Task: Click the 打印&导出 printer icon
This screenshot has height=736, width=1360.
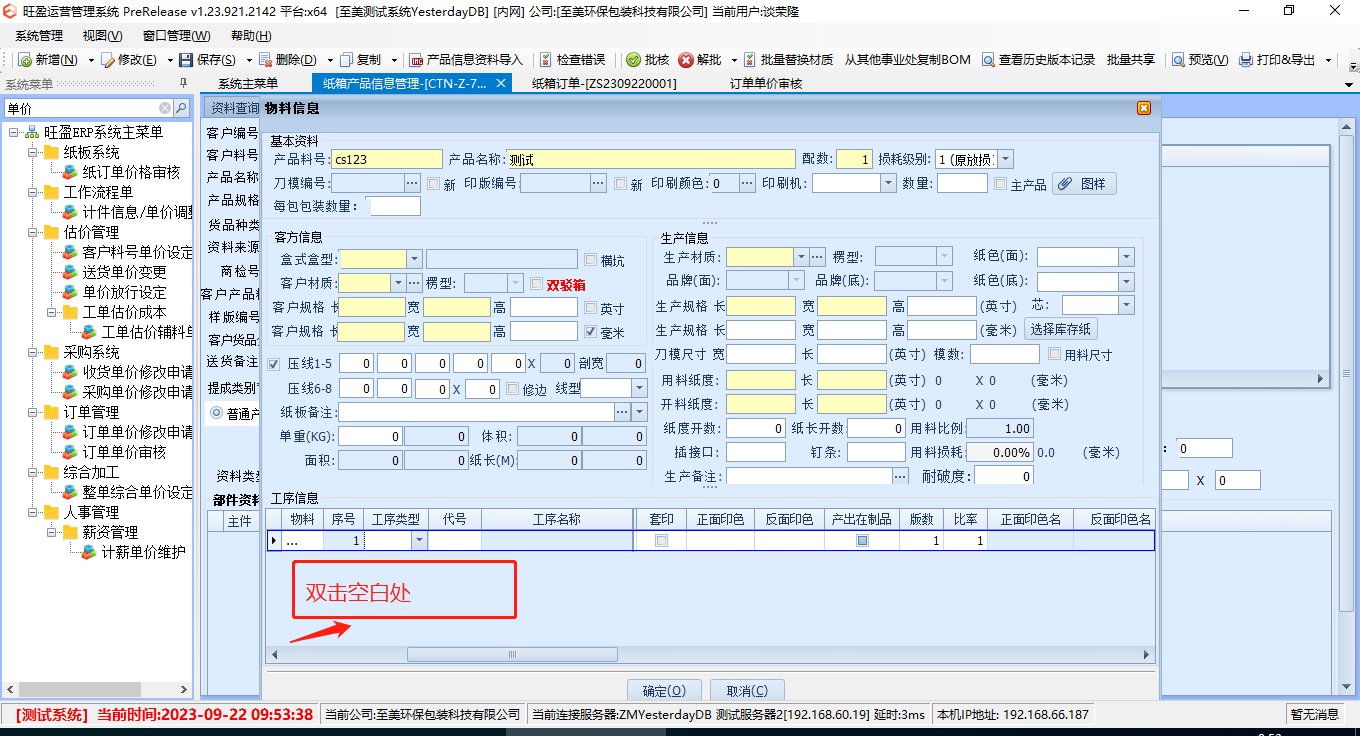Action: coord(1246,60)
